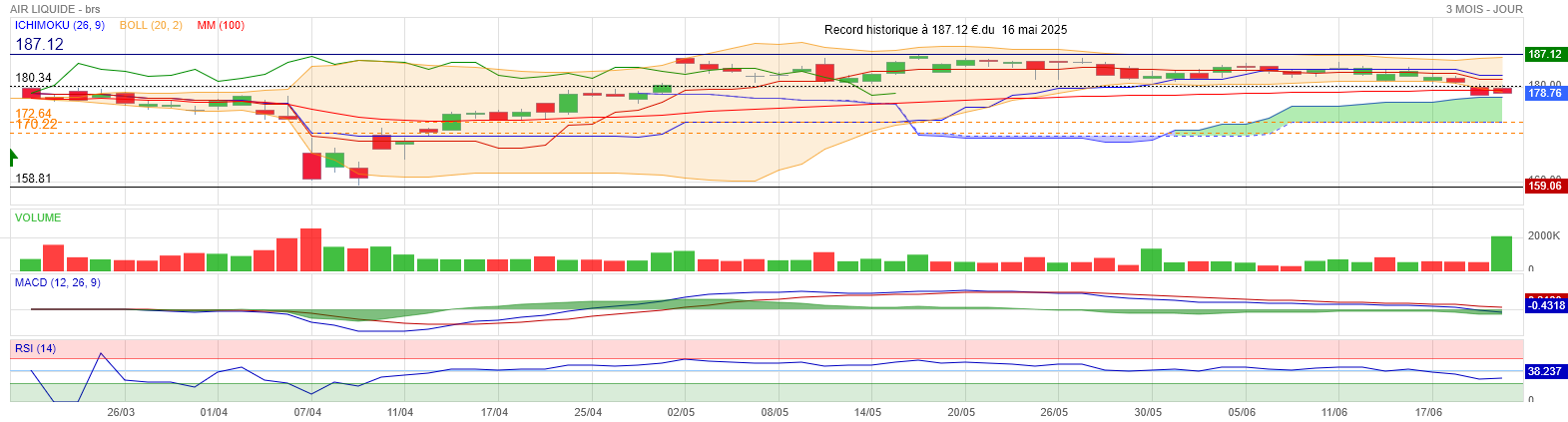Click the VOLUME panel label
The image size is (1568, 422).
click(x=38, y=217)
